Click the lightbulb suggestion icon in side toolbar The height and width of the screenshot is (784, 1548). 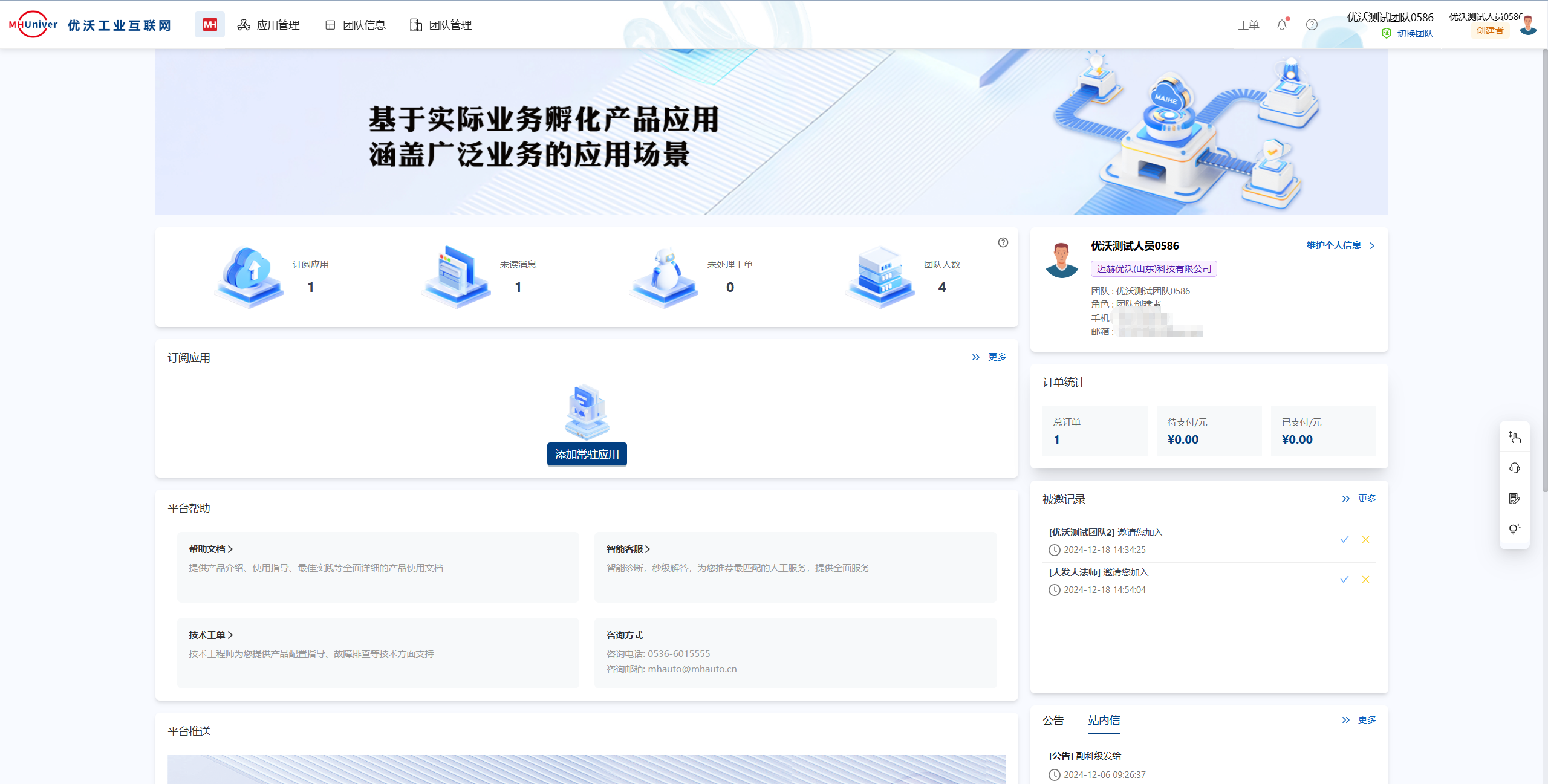1515,530
